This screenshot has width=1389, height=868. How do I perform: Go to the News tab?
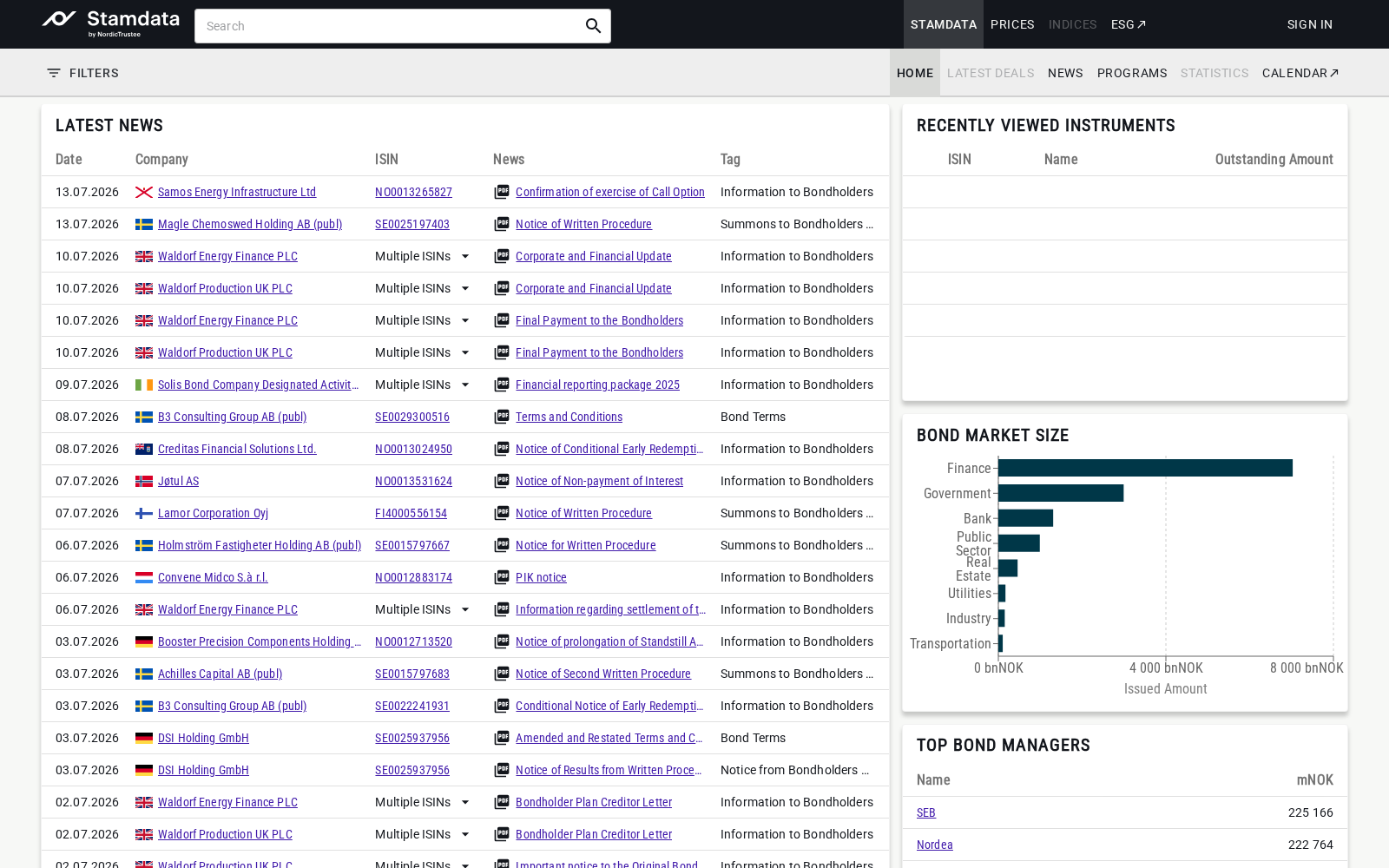coord(1065,73)
